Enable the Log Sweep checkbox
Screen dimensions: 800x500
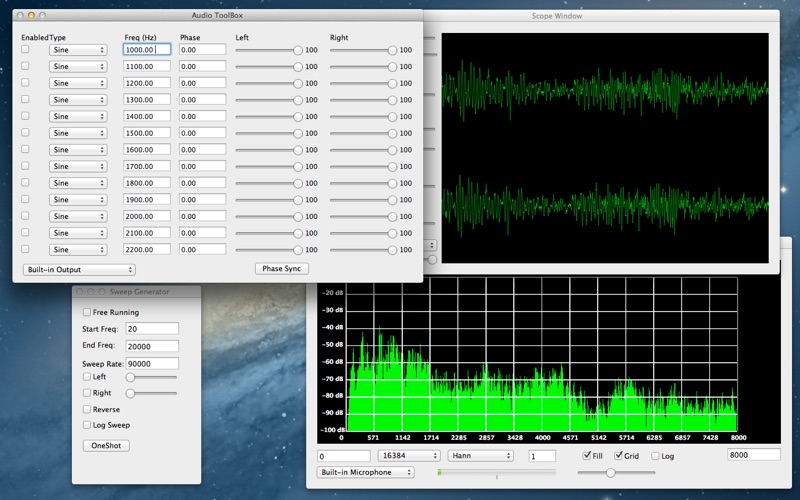click(x=86, y=425)
